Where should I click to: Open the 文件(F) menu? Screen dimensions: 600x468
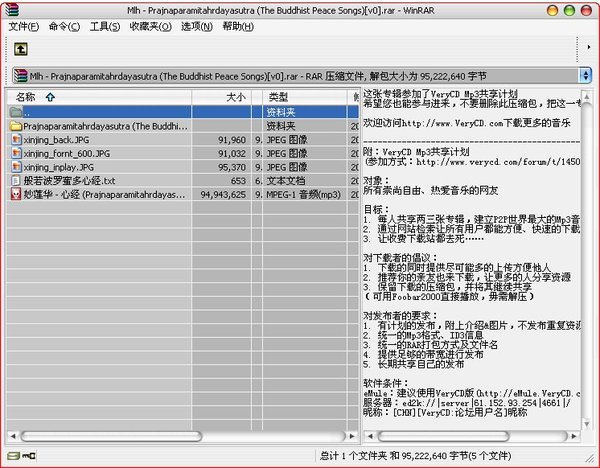click(24, 26)
